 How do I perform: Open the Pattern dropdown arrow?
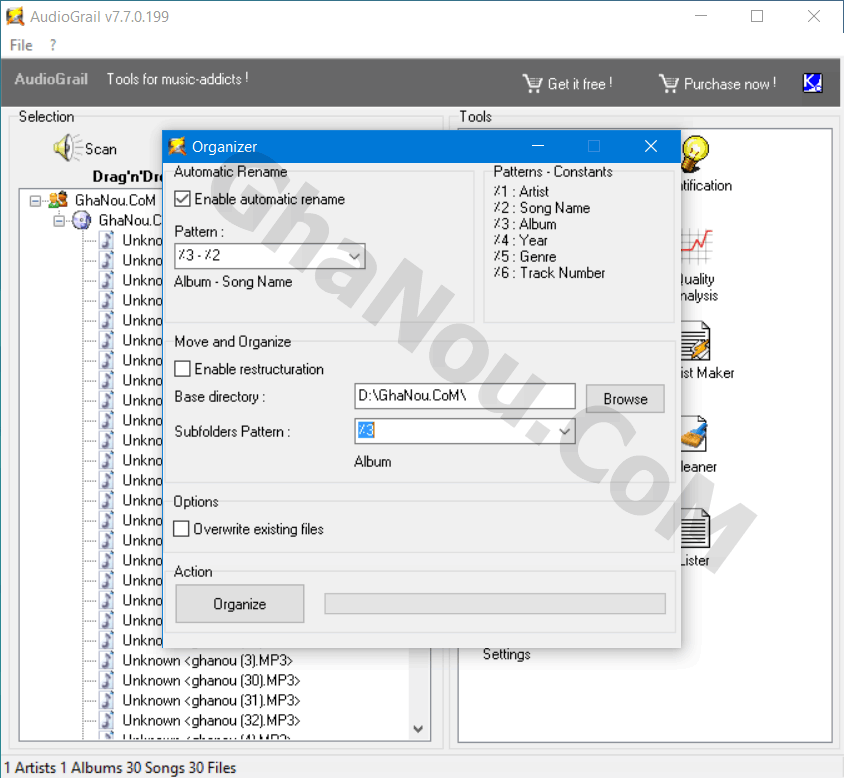coord(354,256)
